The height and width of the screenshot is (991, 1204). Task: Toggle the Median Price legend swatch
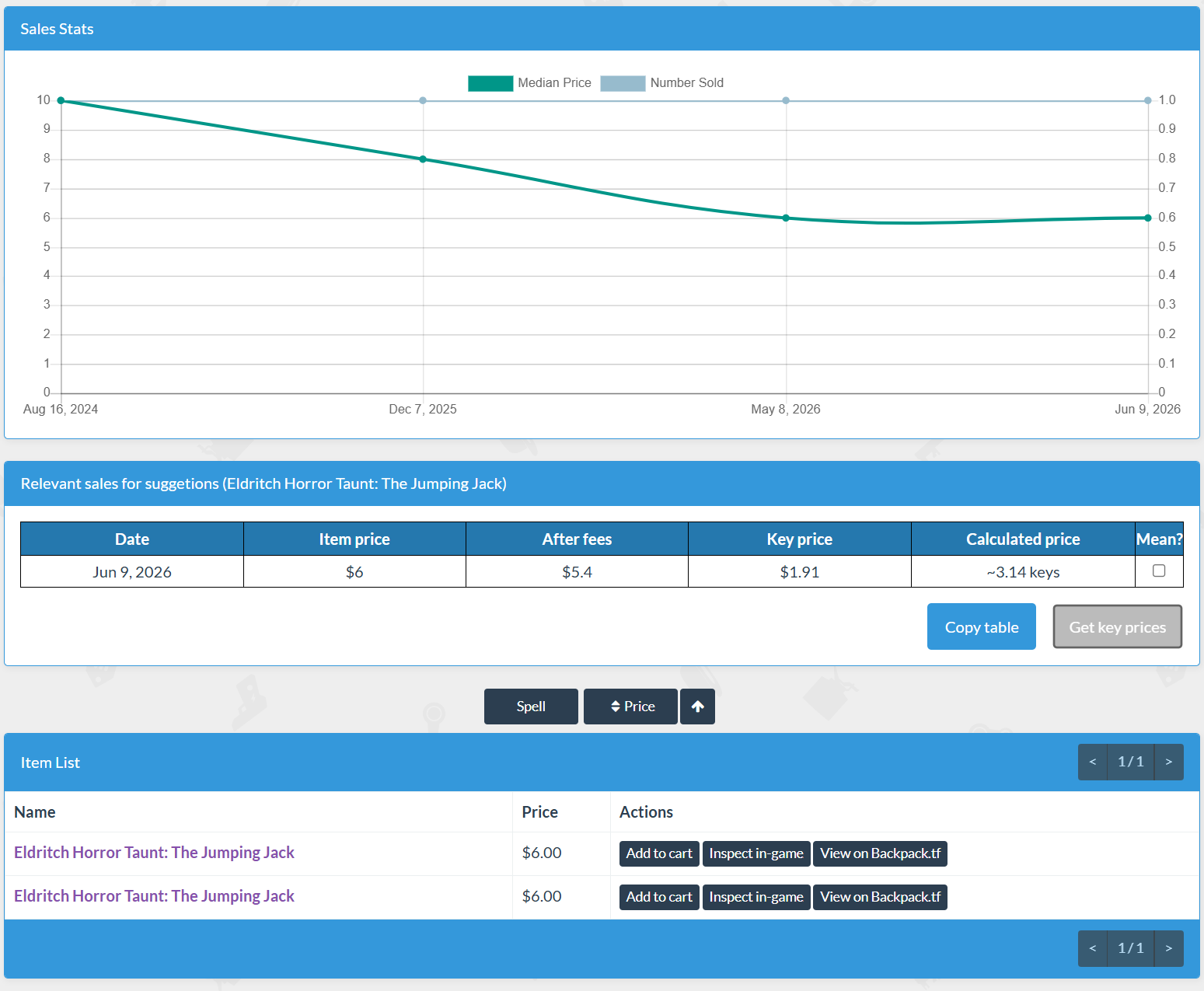pyautogui.click(x=490, y=83)
